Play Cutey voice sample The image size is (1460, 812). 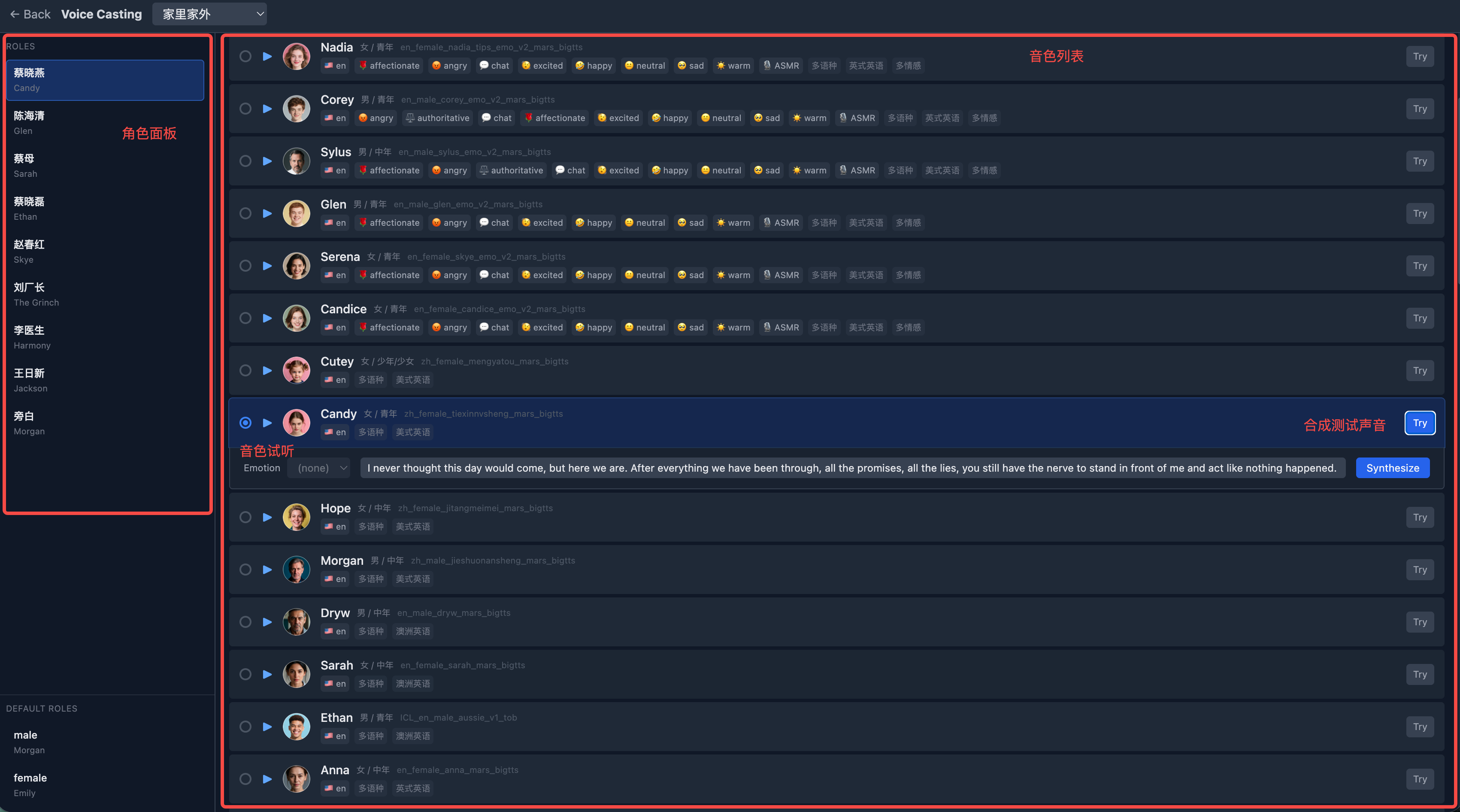267,370
